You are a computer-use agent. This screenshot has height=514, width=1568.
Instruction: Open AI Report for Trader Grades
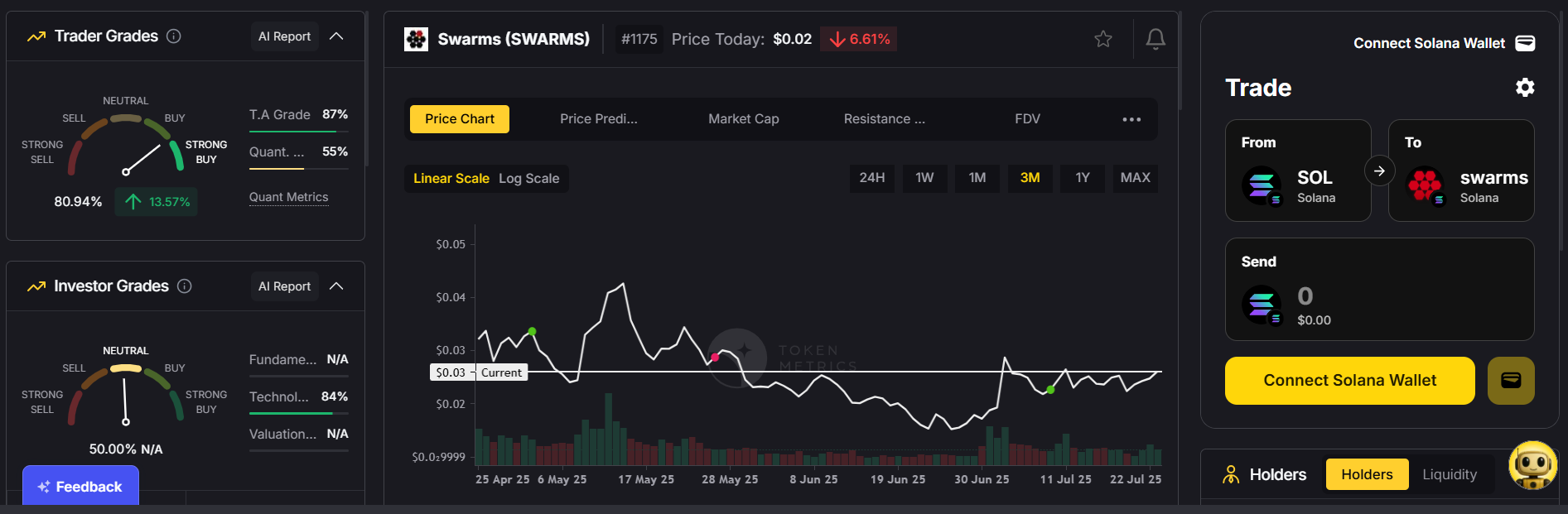coord(284,36)
